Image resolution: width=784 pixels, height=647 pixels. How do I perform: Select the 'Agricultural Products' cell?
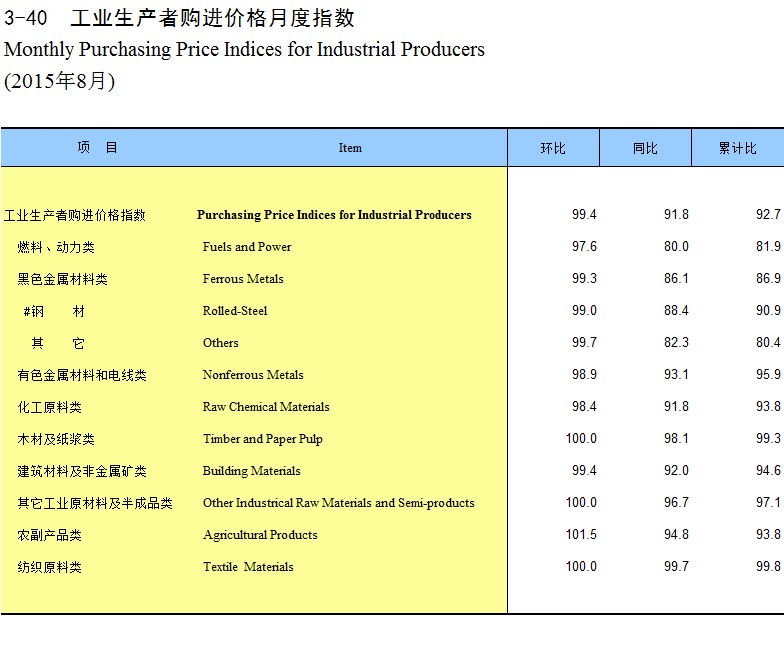[x=260, y=535]
